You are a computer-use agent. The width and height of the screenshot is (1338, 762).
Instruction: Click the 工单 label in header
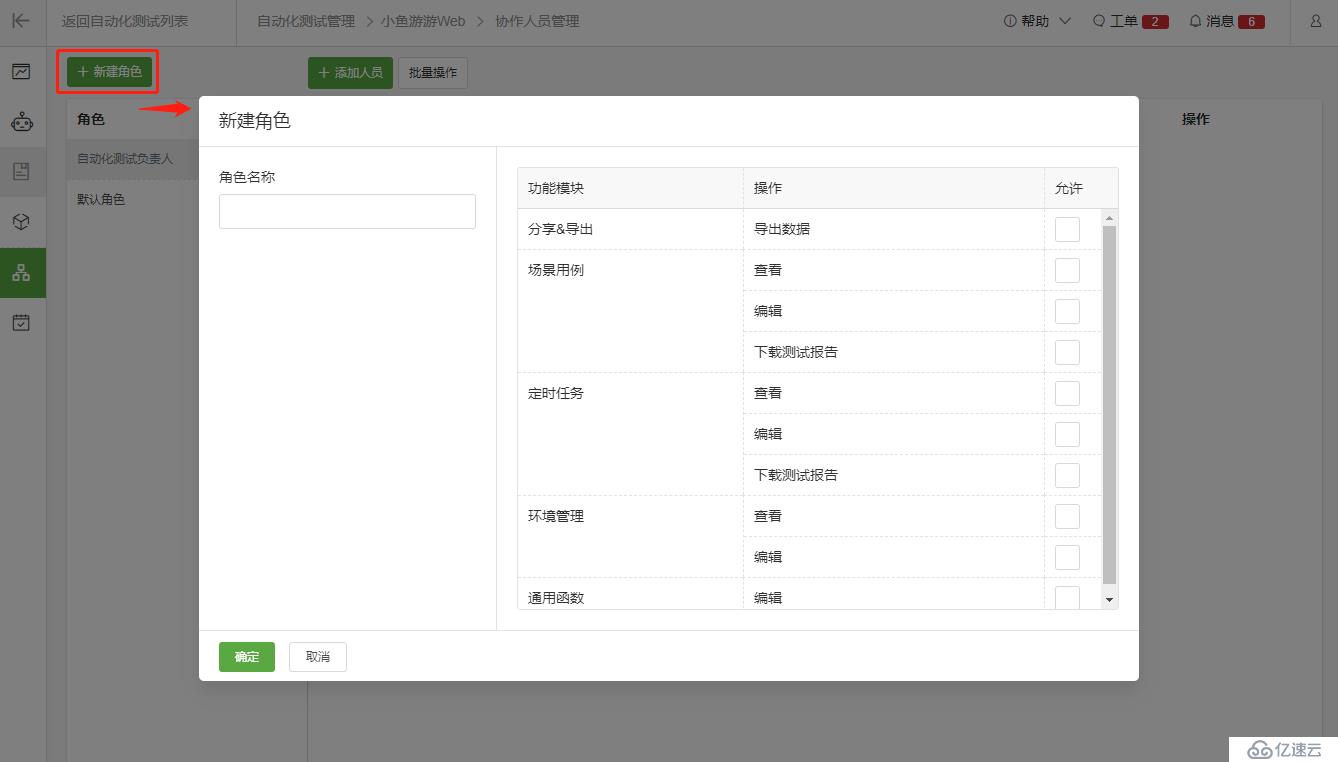click(x=1124, y=21)
